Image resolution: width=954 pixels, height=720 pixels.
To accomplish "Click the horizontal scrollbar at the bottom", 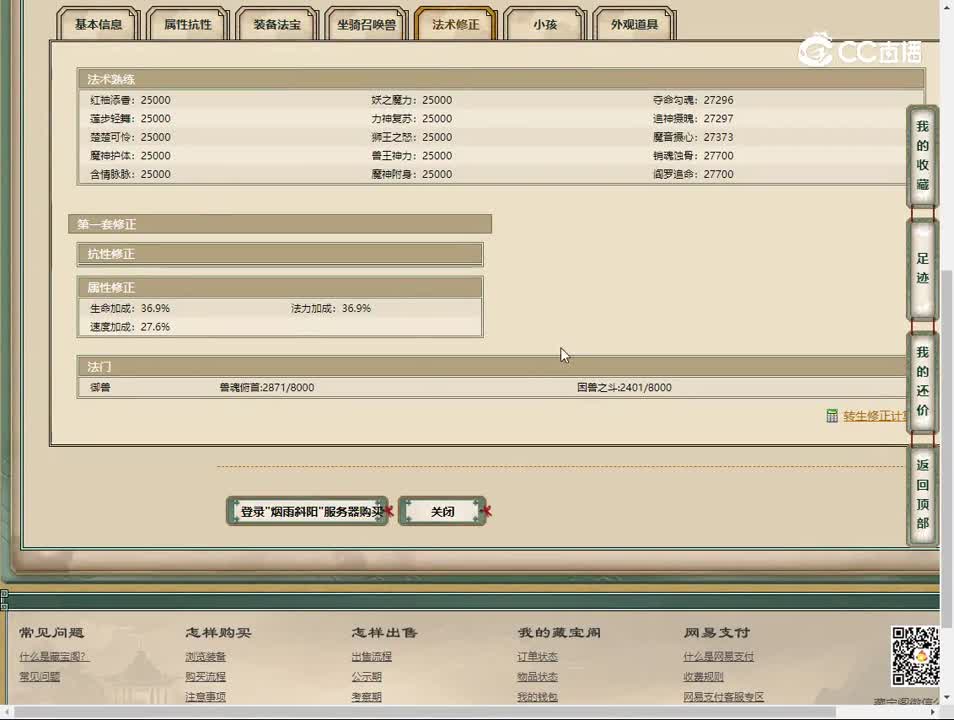I will tap(470, 712).
